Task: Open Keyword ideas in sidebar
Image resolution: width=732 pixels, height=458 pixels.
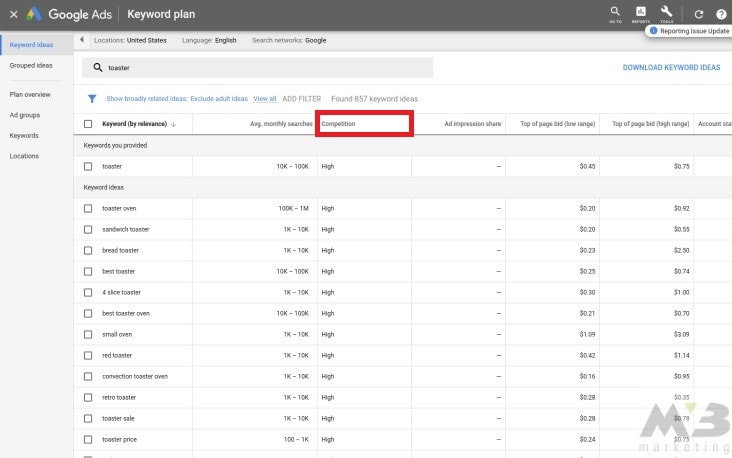Action: tap(31, 45)
